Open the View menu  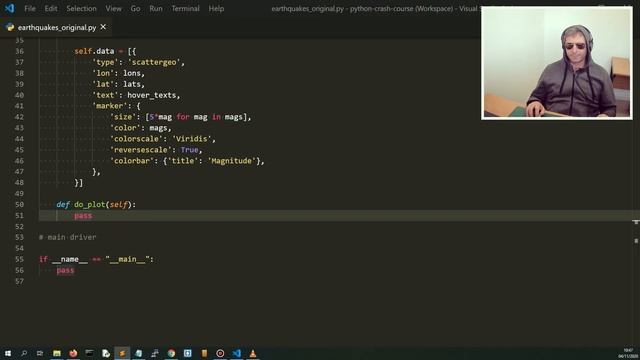pyautogui.click(x=113, y=8)
